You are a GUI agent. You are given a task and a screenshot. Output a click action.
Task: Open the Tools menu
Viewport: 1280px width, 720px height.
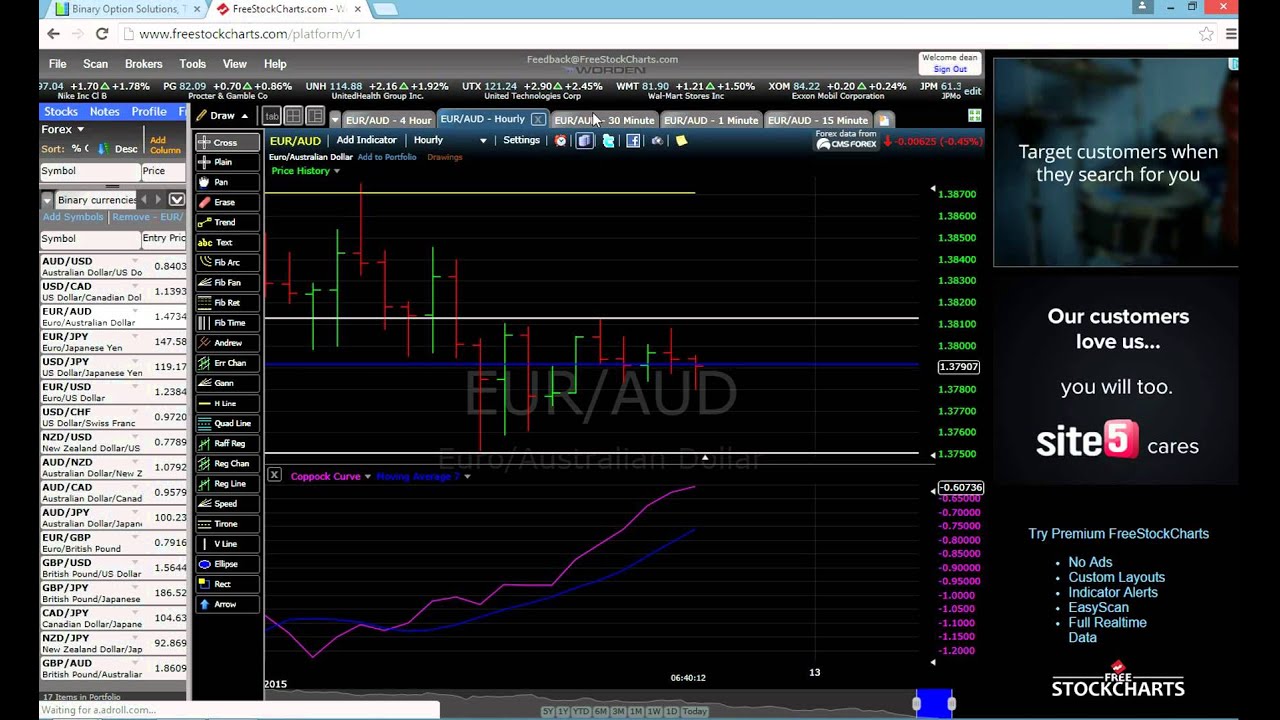point(192,64)
